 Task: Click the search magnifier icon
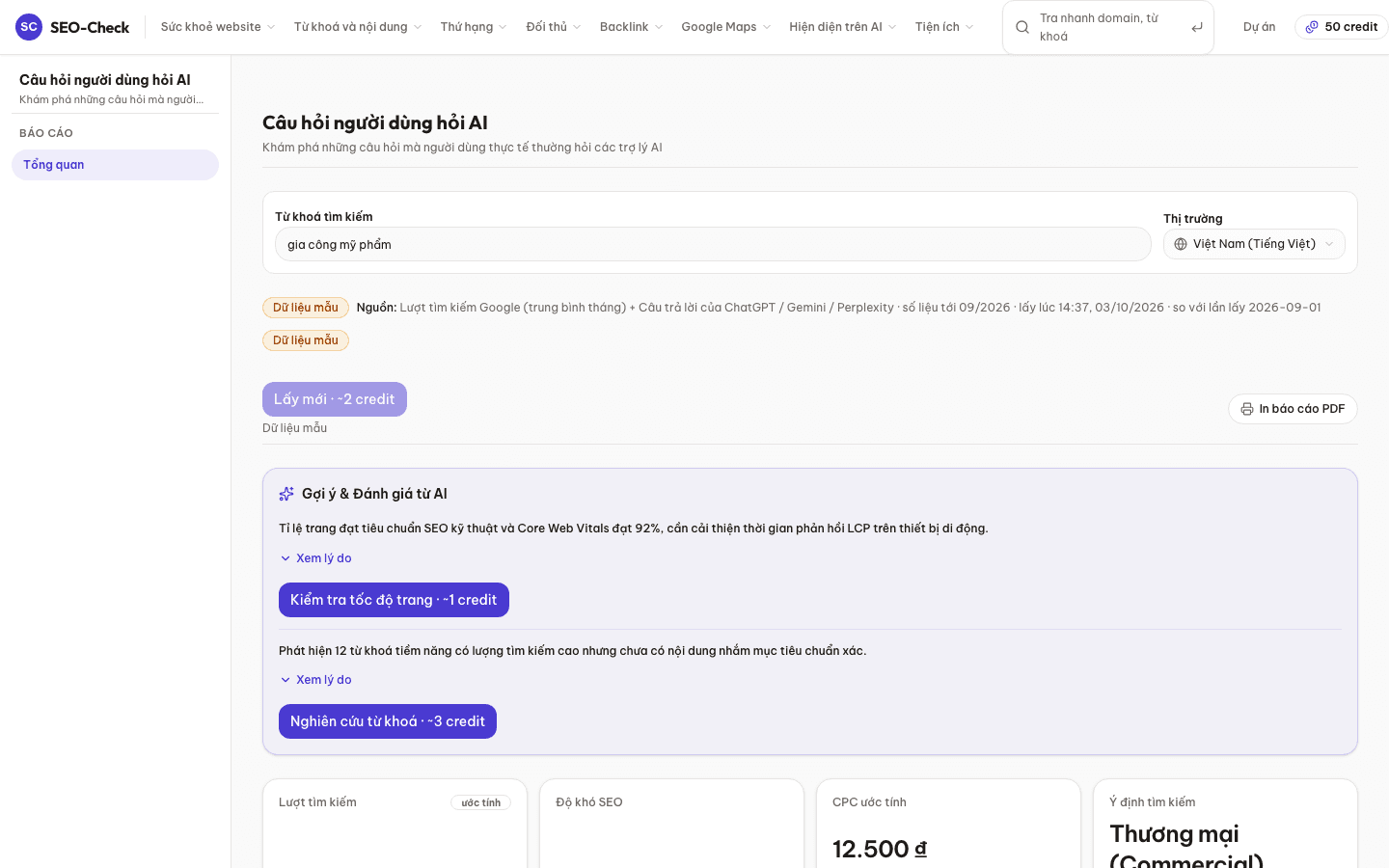1022,27
